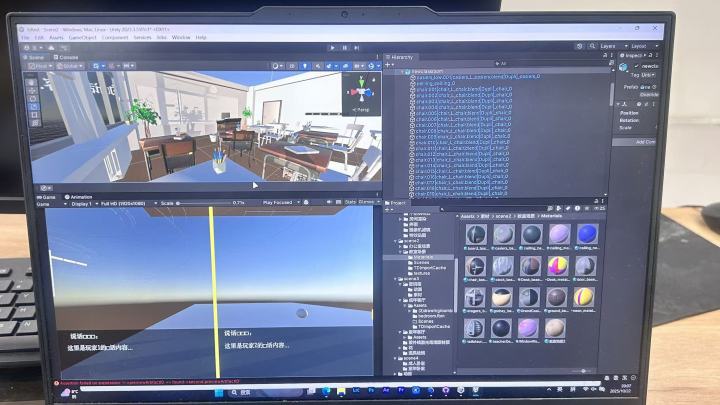Click the Hierarchy tab
Screen dimensions: 720x405
pyautogui.click(x=399, y=57)
